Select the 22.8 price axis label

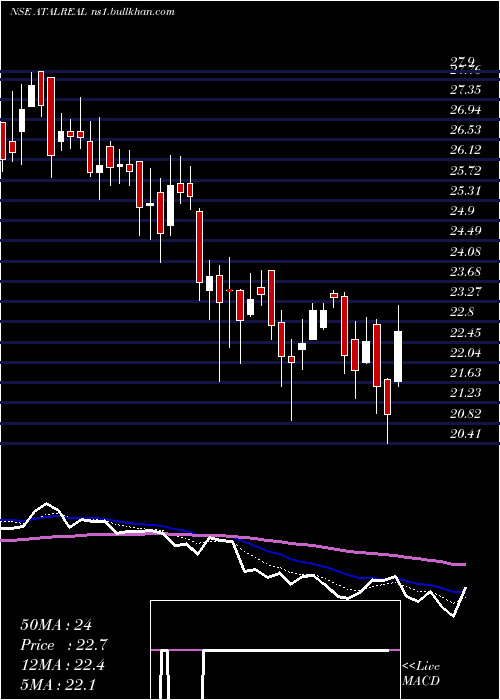(x=462, y=312)
